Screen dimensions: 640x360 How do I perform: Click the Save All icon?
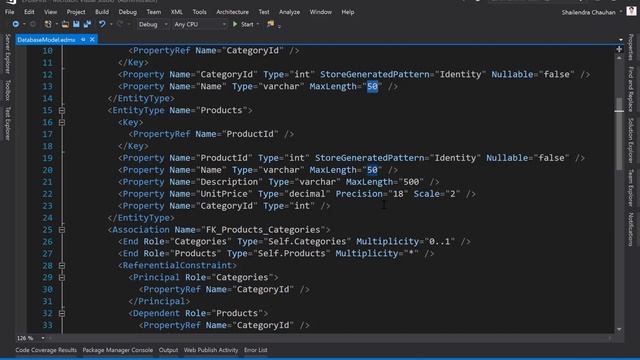(x=87, y=24)
